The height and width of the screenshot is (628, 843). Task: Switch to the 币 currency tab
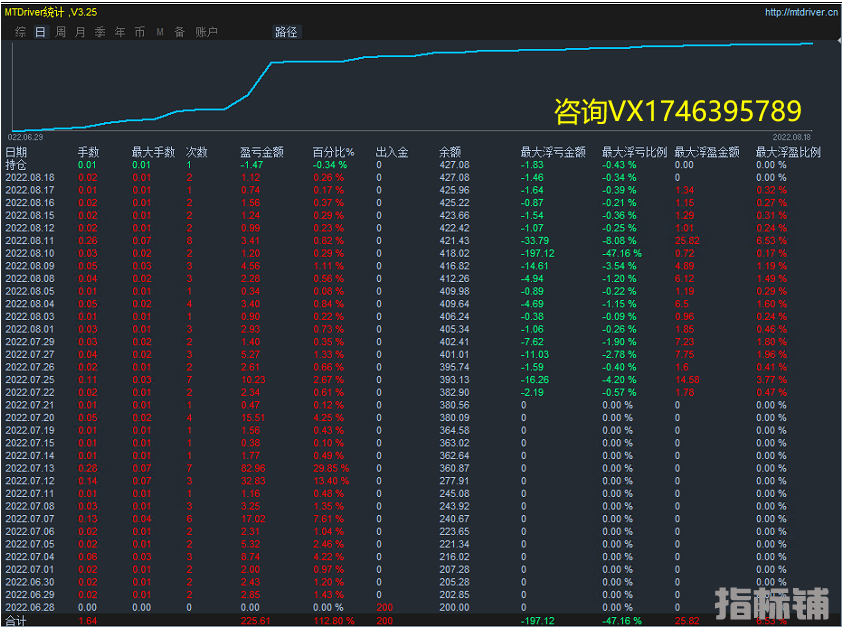[139, 32]
